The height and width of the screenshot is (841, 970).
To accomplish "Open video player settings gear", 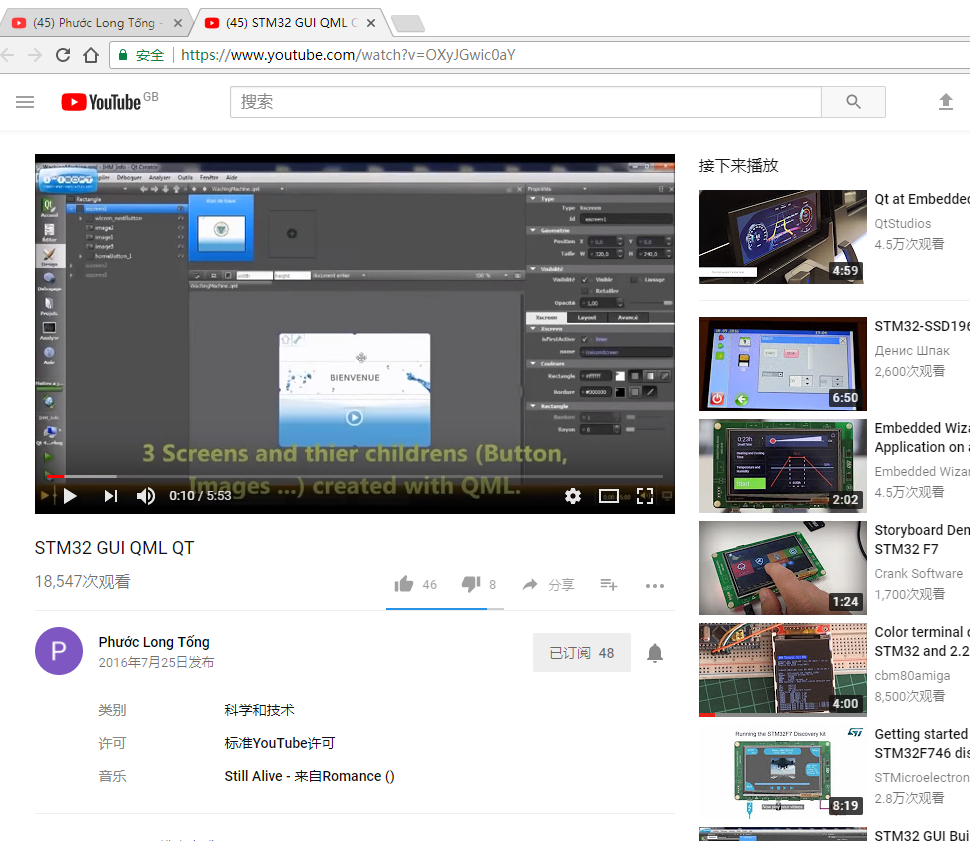I will click(573, 496).
